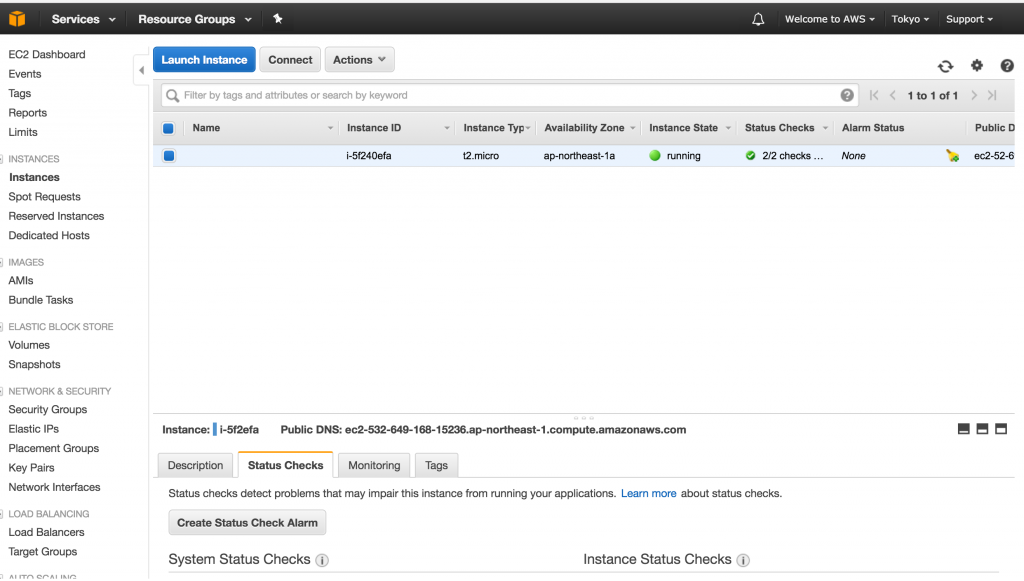Open the notifications bell
Screen dimensions: 1024x581
pos(758,19)
